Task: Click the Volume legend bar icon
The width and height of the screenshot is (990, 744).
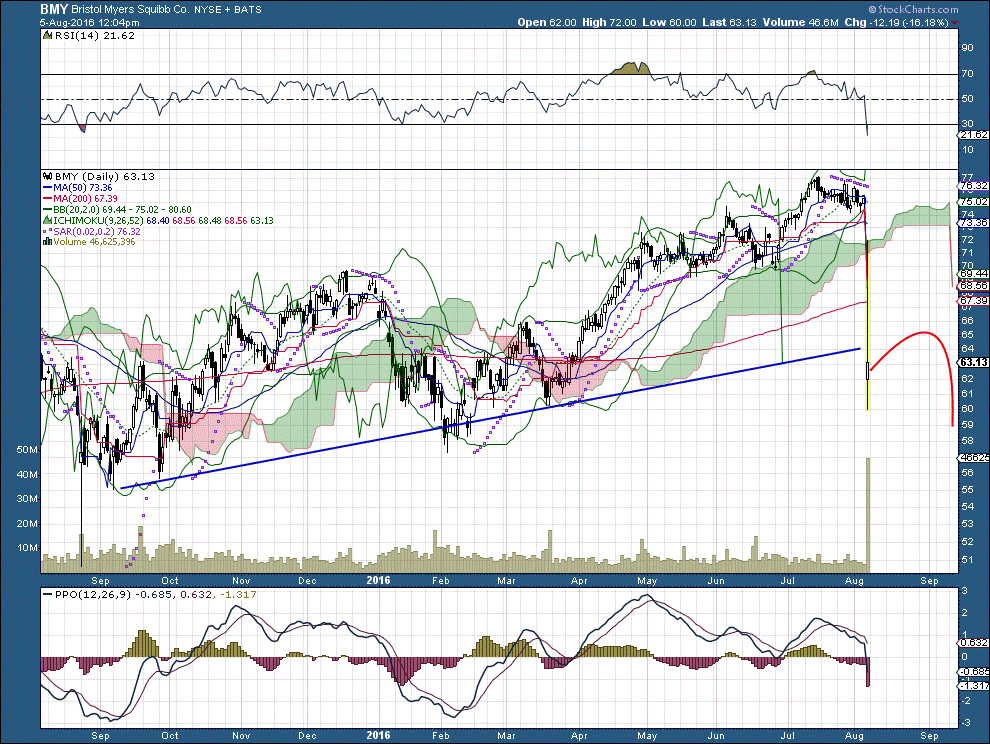Action: [x=47, y=242]
